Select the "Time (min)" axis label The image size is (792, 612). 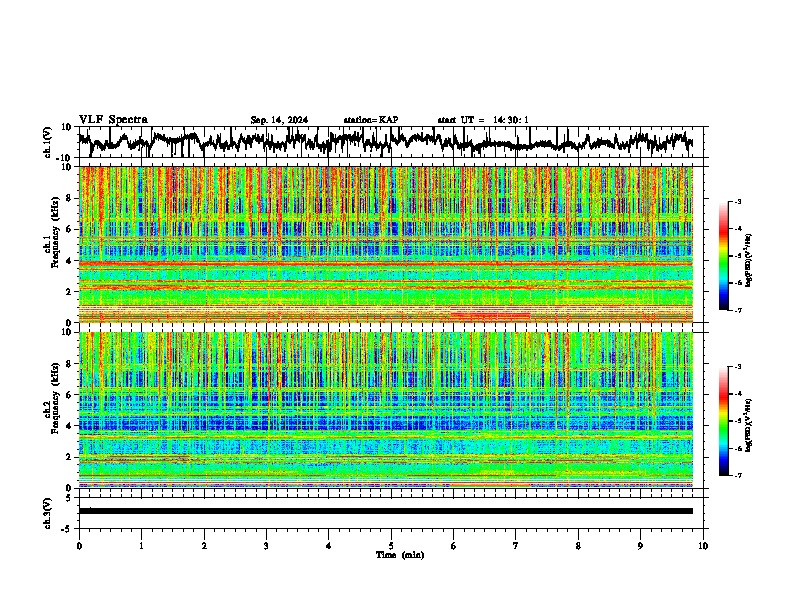(400, 555)
